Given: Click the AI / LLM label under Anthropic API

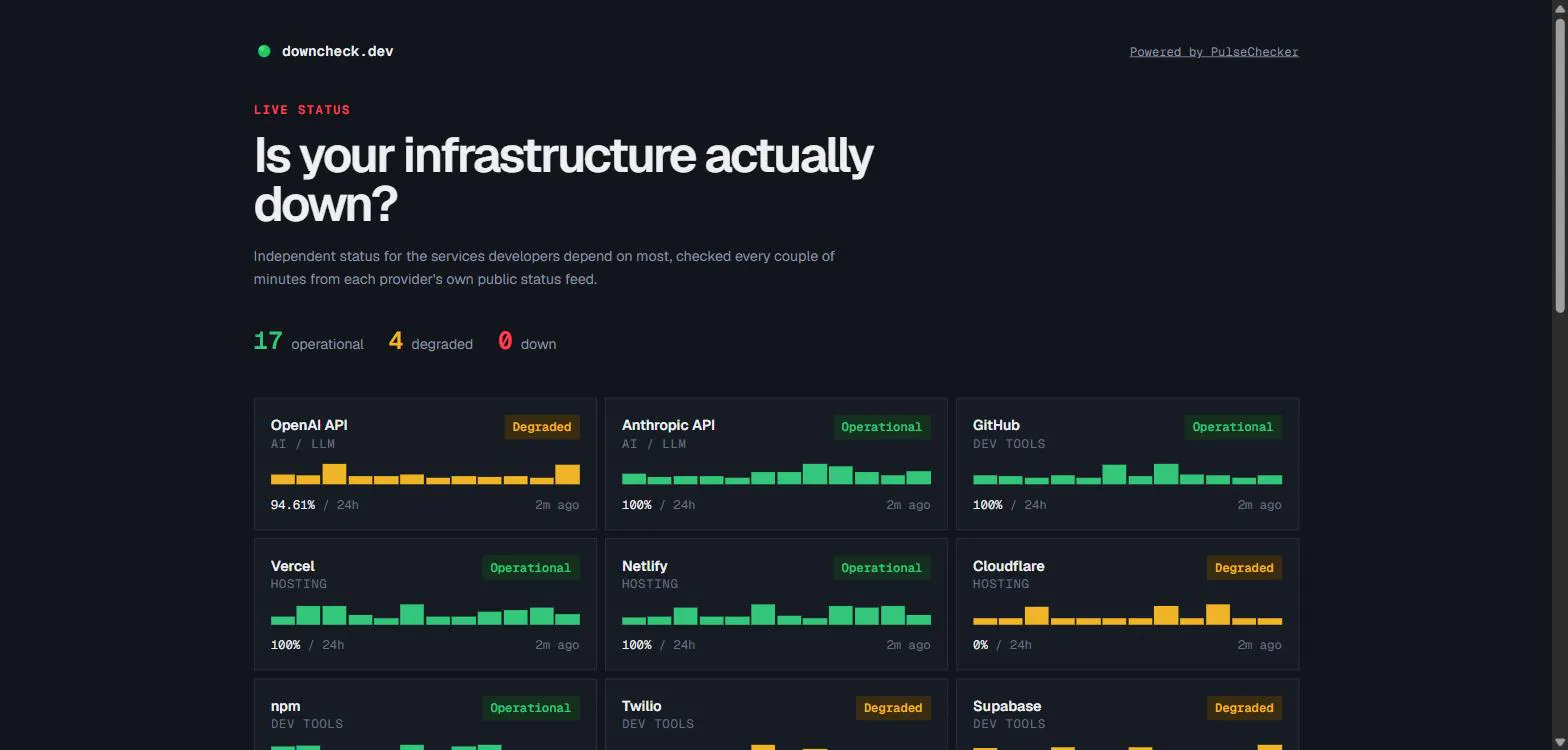Looking at the screenshot, I should [654, 444].
